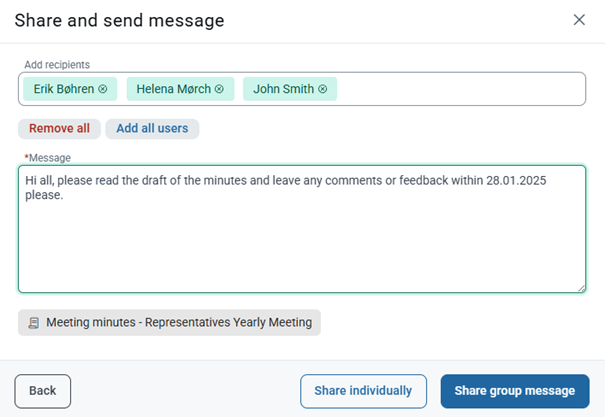605x417 pixels.
Task: Remove Erik Bøhren from recipients
Action: coord(103,89)
